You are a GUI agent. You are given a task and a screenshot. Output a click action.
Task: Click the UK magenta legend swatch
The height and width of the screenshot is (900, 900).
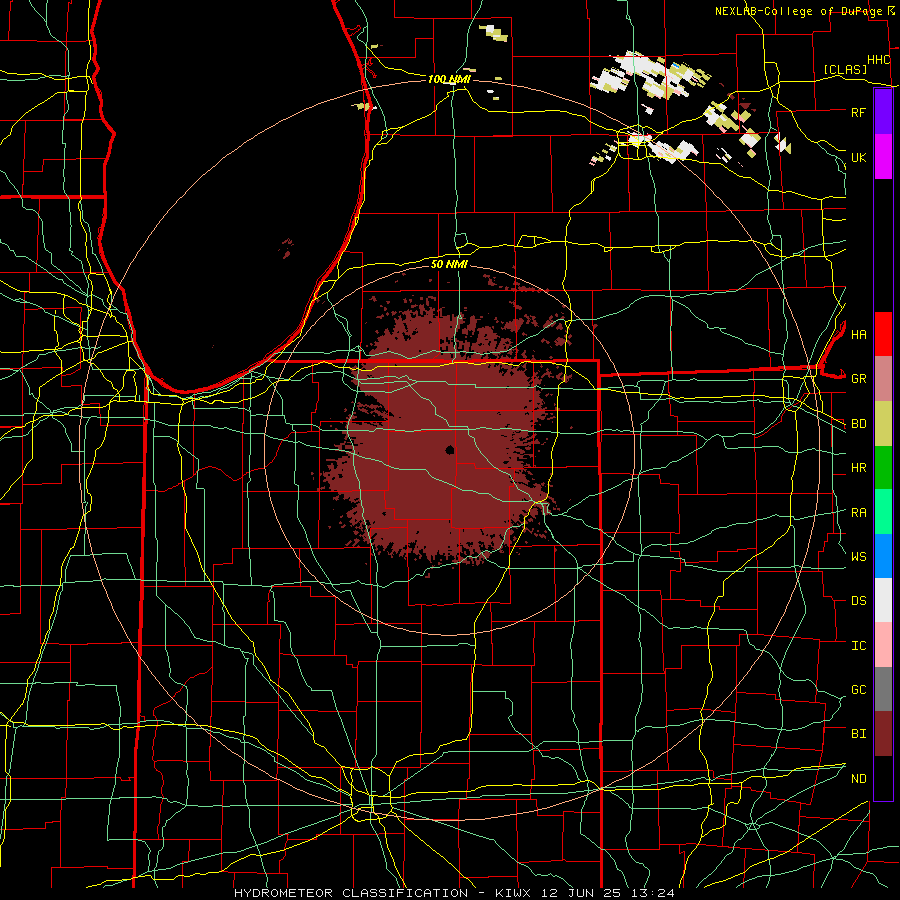coord(883,157)
